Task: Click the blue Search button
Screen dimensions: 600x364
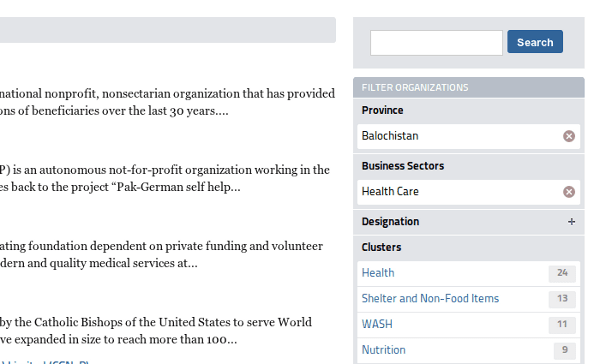Action: tap(535, 42)
